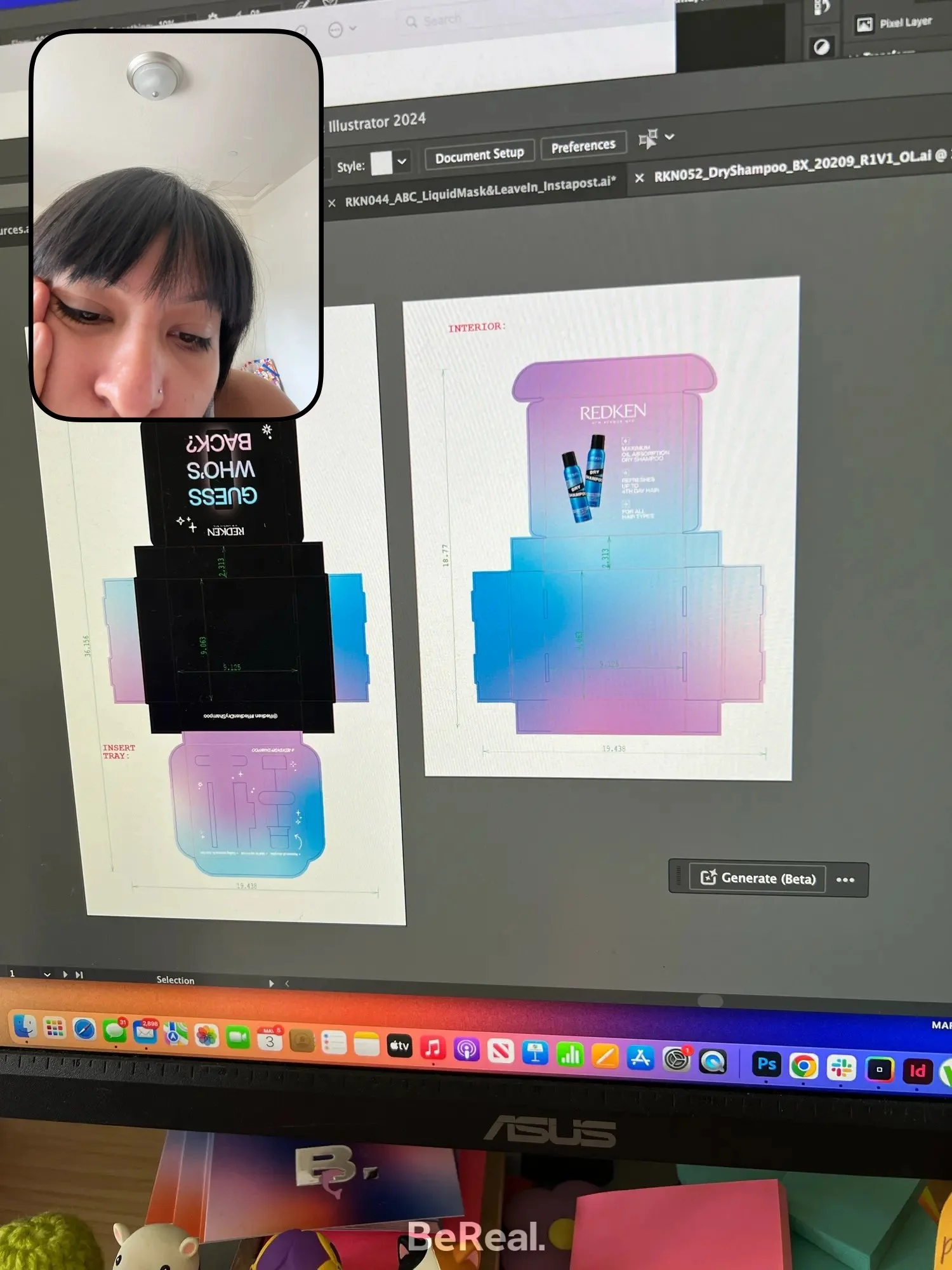952x1270 pixels.
Task: Launch InDesign from the dock
Action: pyautogui.click(x=917, y=1072)
